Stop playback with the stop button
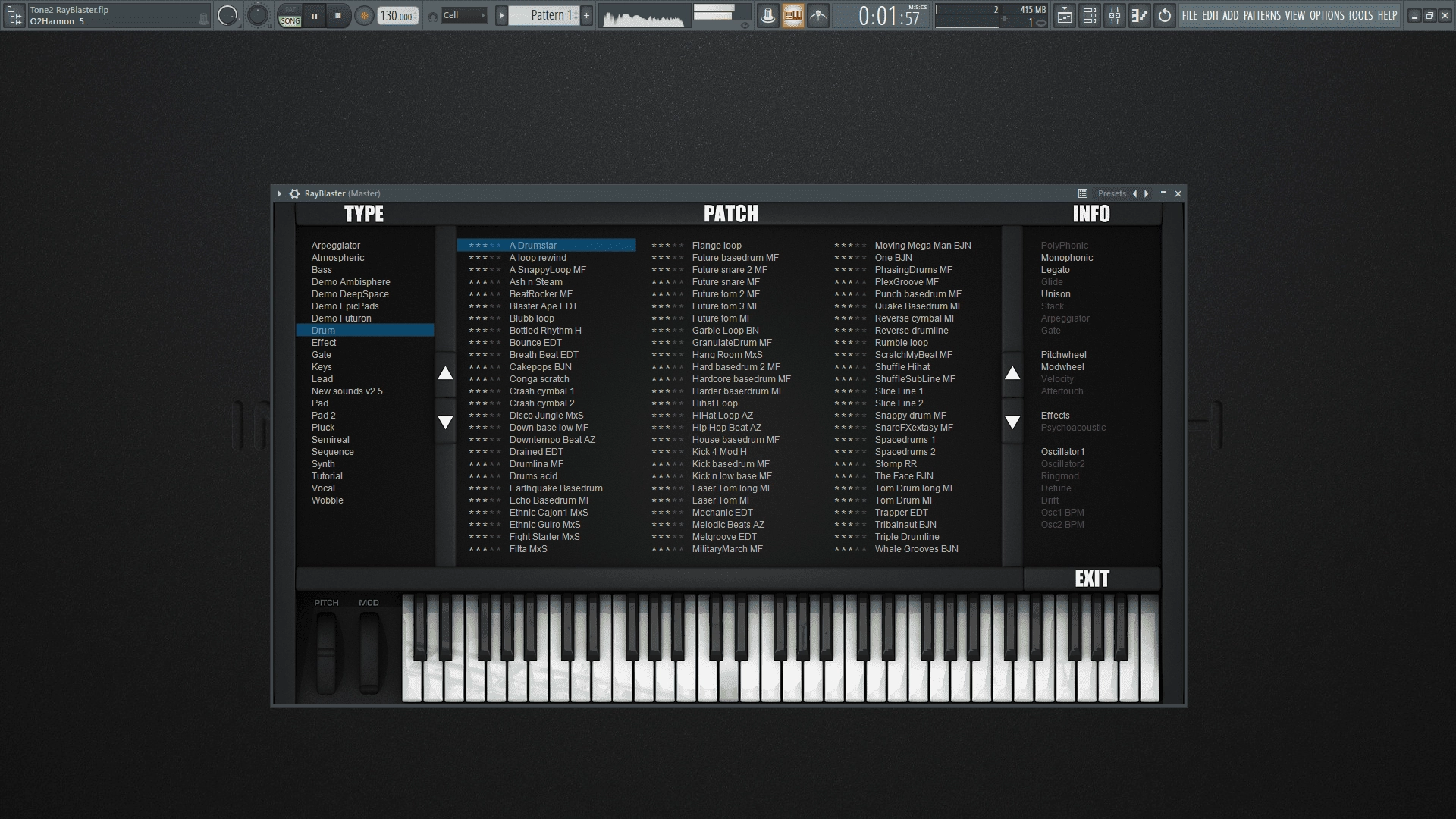Viewport: 1456px width, 819px height. click(338, 16)
